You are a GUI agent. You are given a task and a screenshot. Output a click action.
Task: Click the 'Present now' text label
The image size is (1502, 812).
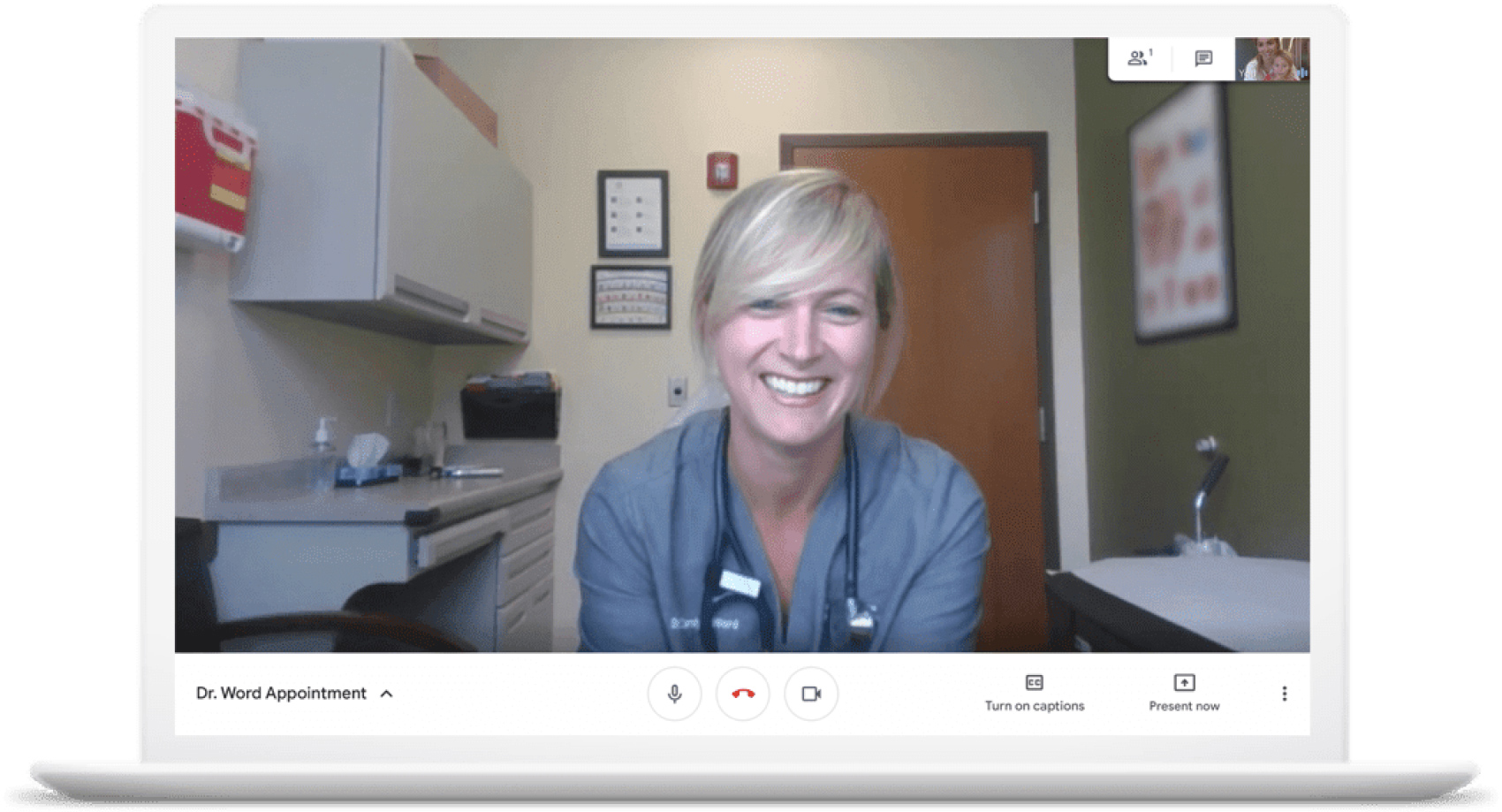[x=1183, y=706]
